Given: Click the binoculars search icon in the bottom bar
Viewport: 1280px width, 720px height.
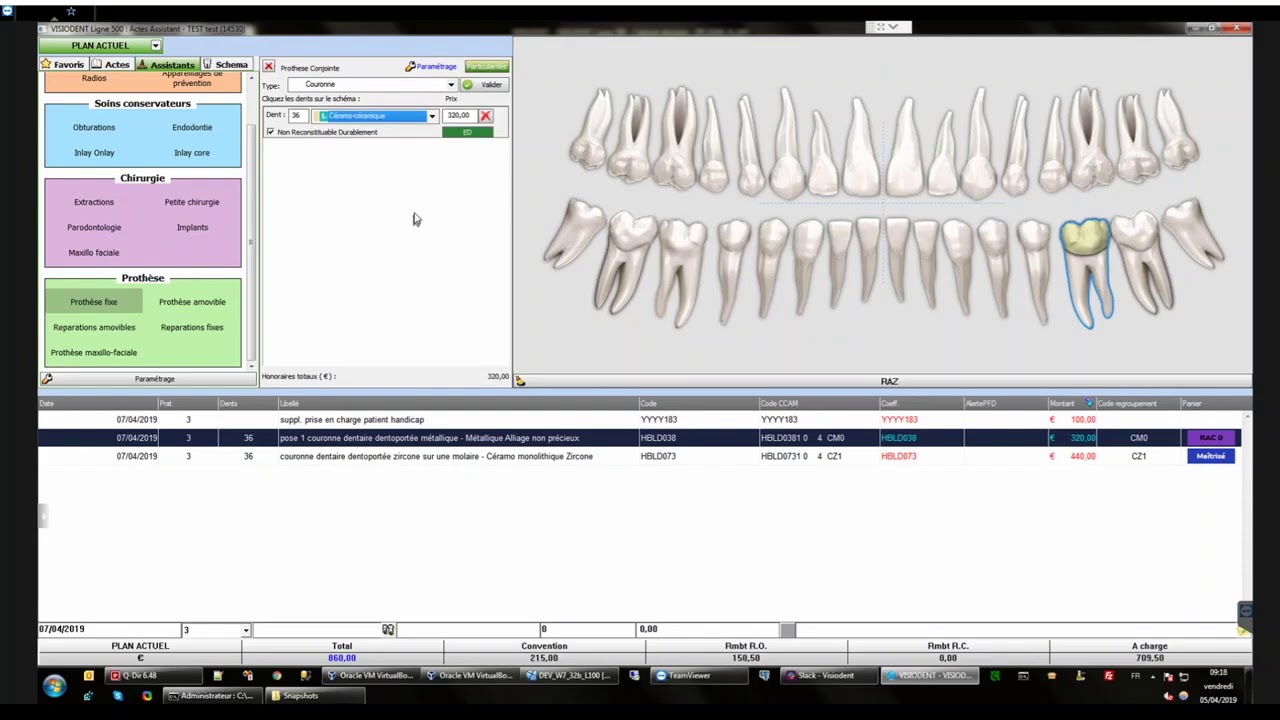Looking at the screenshot, I should click(x=388, y=629).
